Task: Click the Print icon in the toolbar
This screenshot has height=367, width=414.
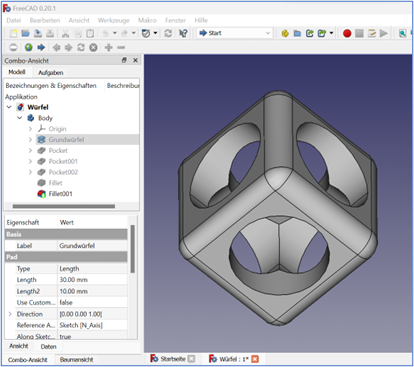Action: point(50,33)
